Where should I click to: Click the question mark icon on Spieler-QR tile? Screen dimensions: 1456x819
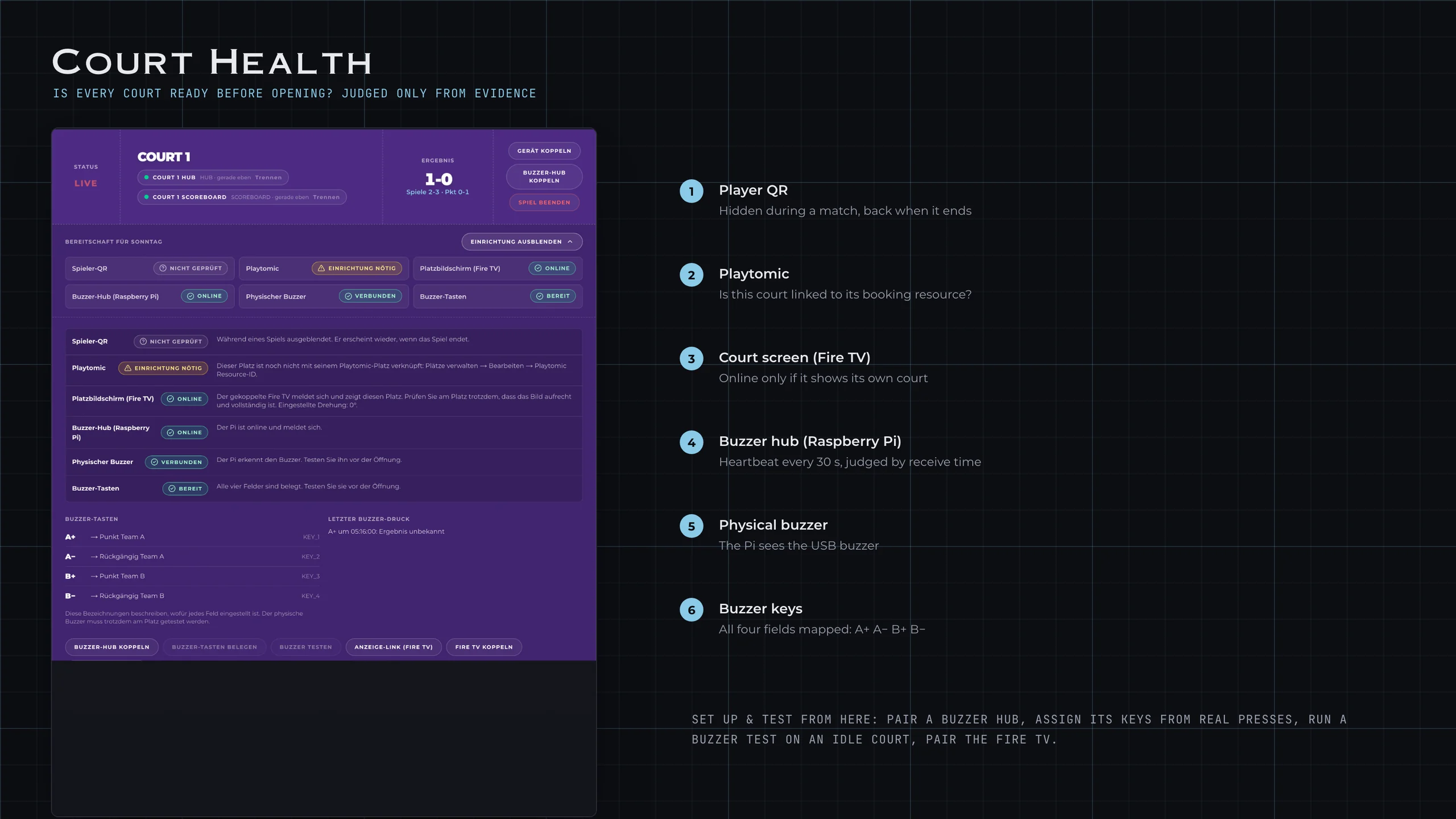tap(163, 268)
